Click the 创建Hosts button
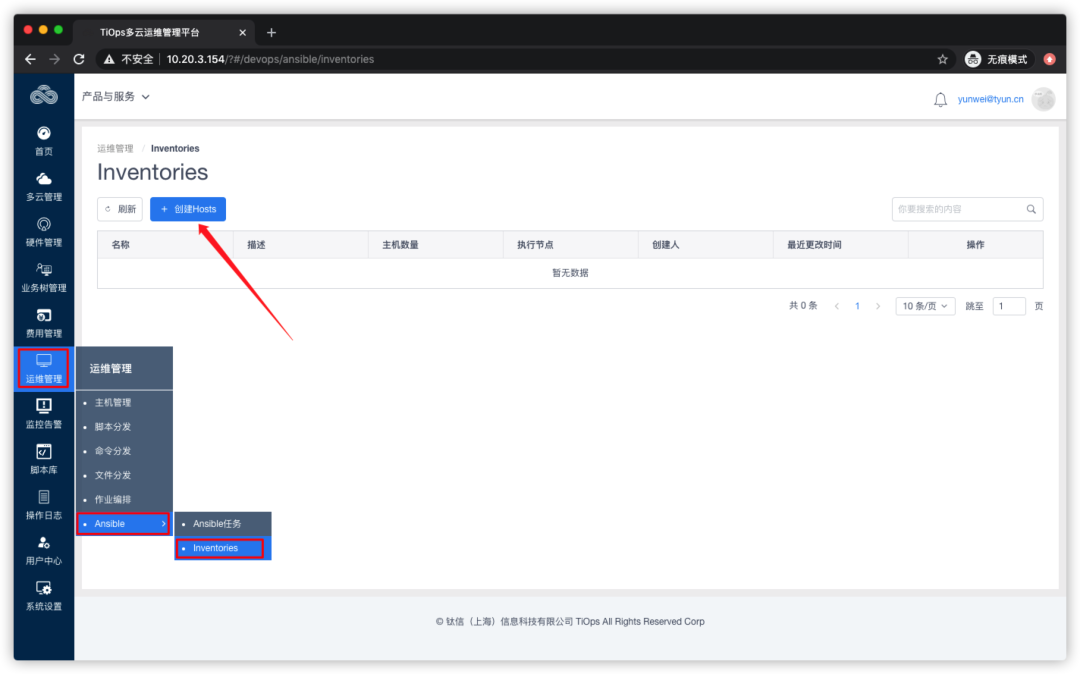The width and height of the screenshot is (1080, 674). tap(187, 209)
